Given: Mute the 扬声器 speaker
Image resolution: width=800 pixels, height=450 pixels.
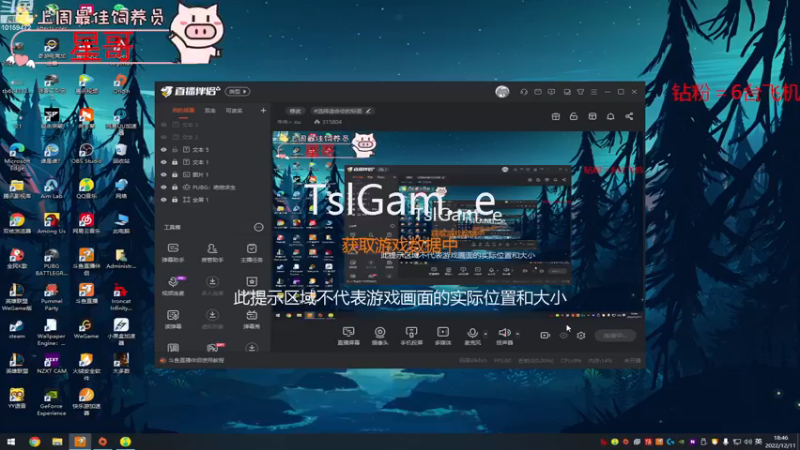Looking at the screenshot, I should [505, 336].
